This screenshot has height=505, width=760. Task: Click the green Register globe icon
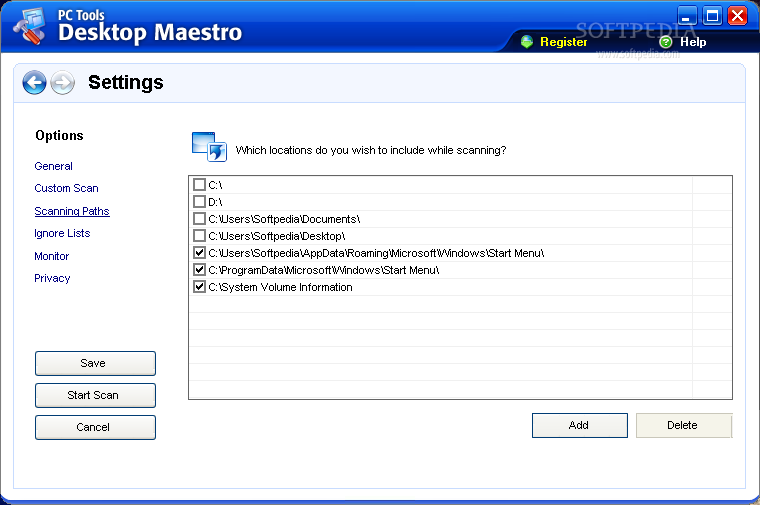(527, 42)
